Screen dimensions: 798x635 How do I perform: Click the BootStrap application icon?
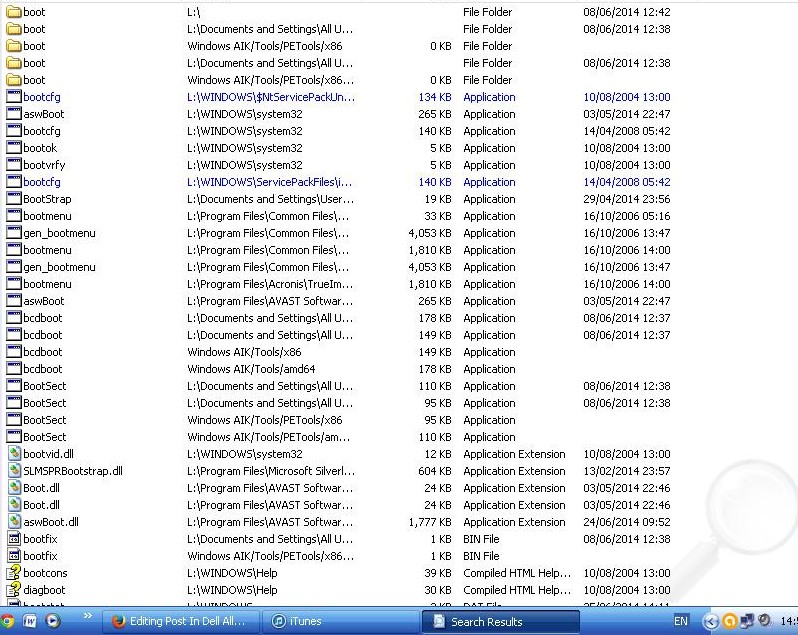(x=14, y=199)
